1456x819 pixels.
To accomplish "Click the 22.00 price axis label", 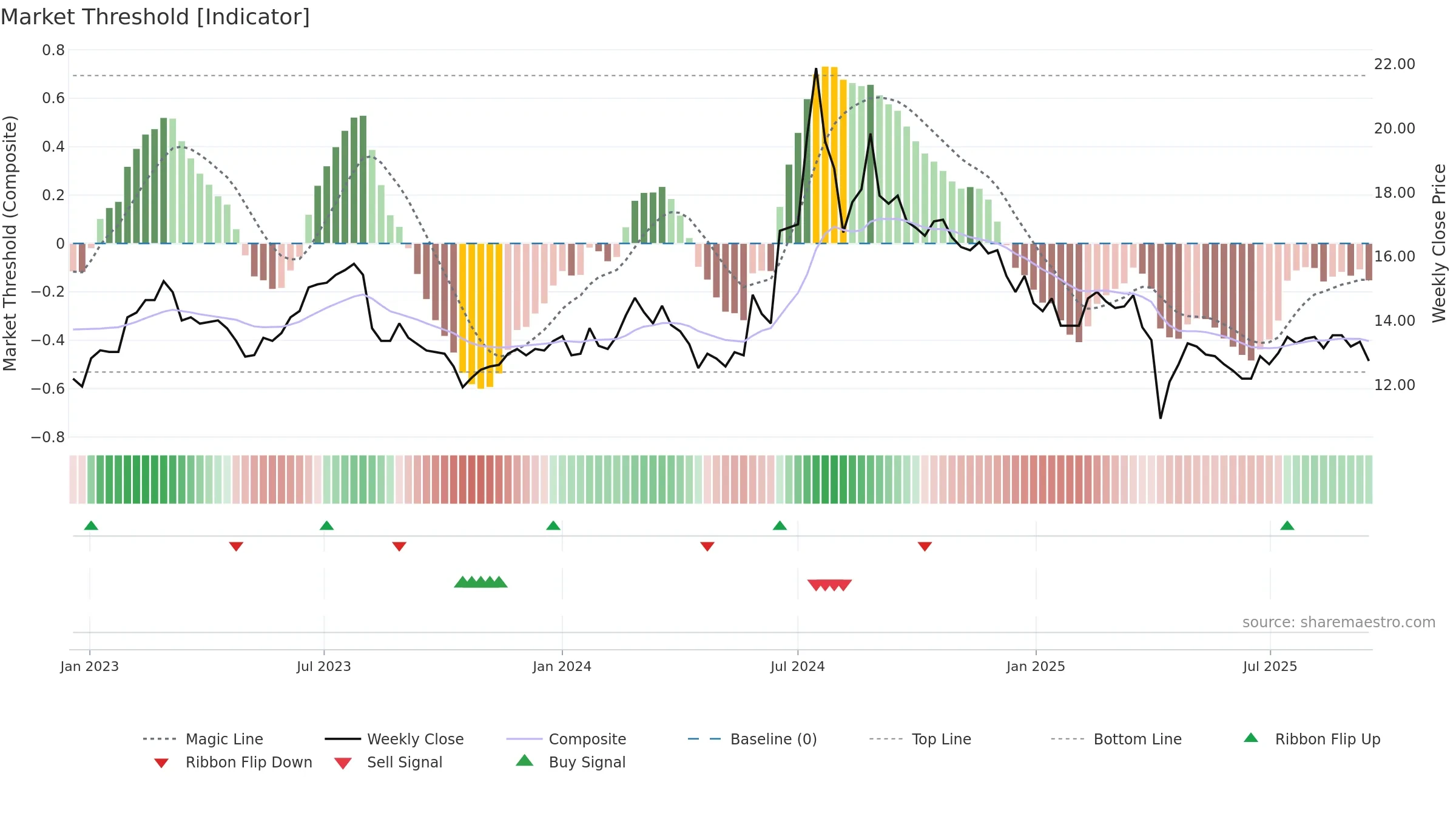I will (x=1395, y=64).
